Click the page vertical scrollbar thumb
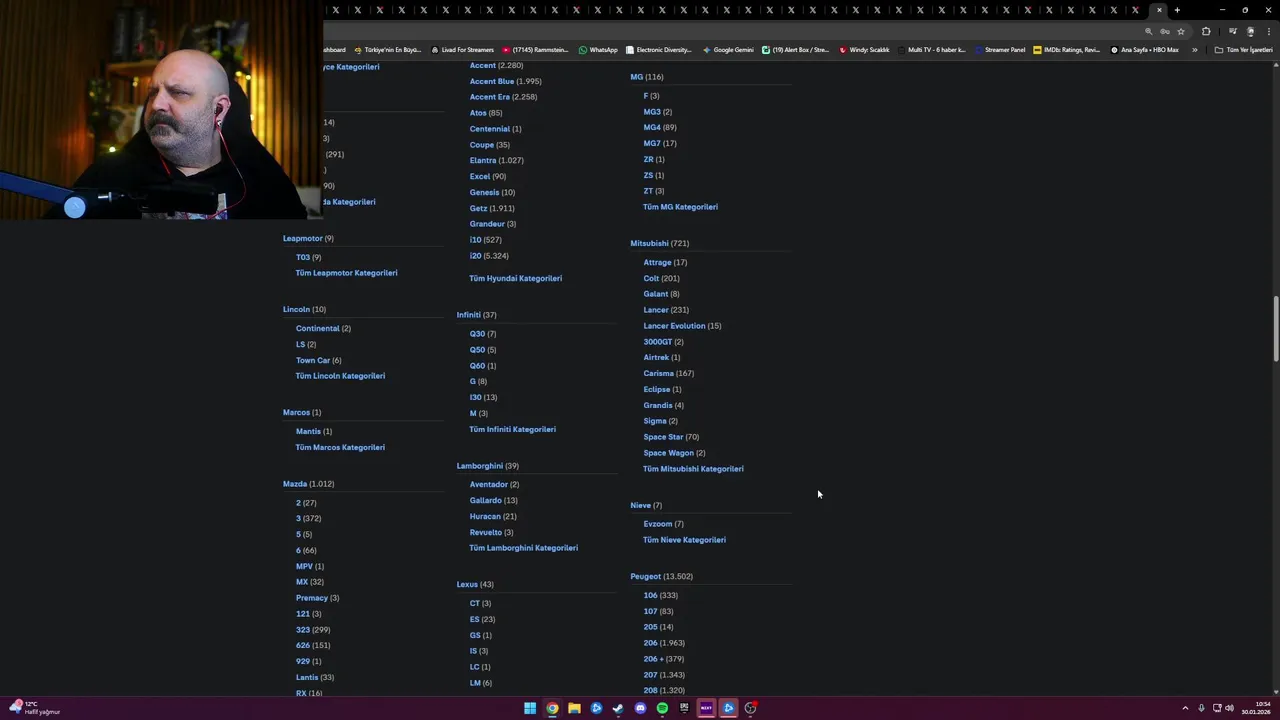Image resolution: width=1280 pixels, height=720 pixels. 1275,329
